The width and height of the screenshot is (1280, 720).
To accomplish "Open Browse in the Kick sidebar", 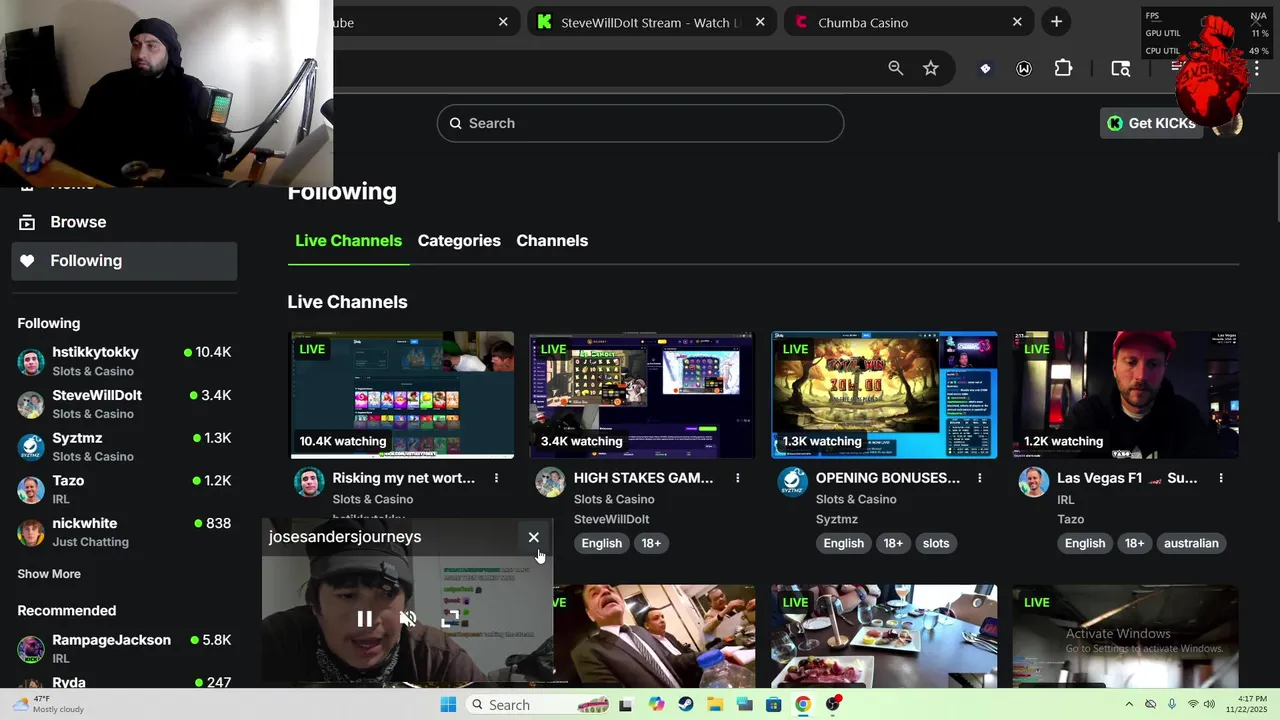I will point(124,222).
